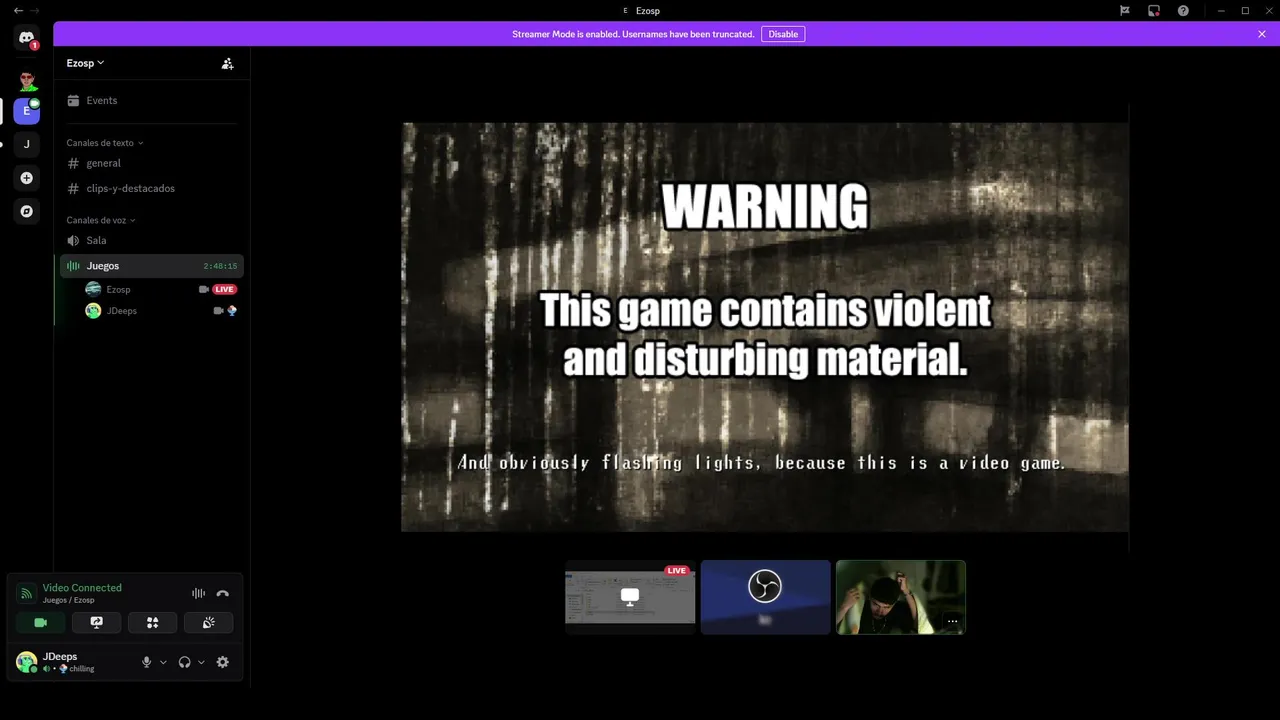Select the E server icon
1280x720 pixels.
(x=27, y=111)
